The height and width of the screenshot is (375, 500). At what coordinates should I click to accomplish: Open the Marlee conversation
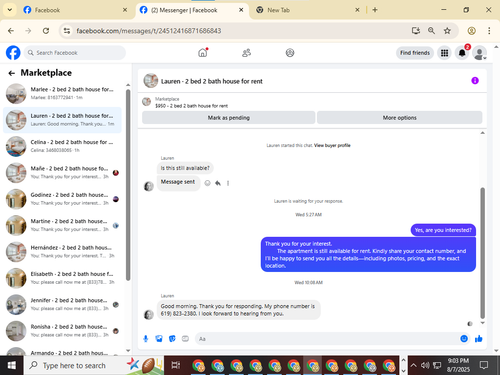pos(62,93)
